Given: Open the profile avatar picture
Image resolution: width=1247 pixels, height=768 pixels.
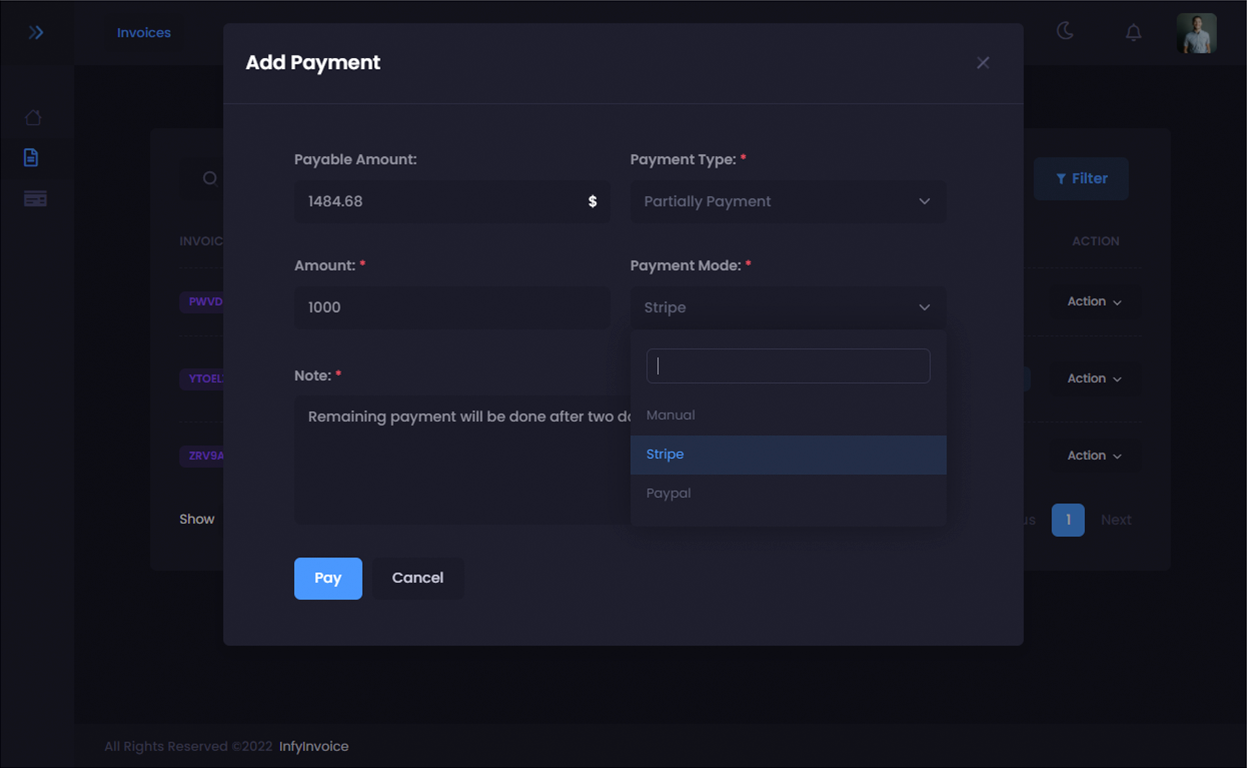Looking at the screenshot, I should pos(1196,32).
